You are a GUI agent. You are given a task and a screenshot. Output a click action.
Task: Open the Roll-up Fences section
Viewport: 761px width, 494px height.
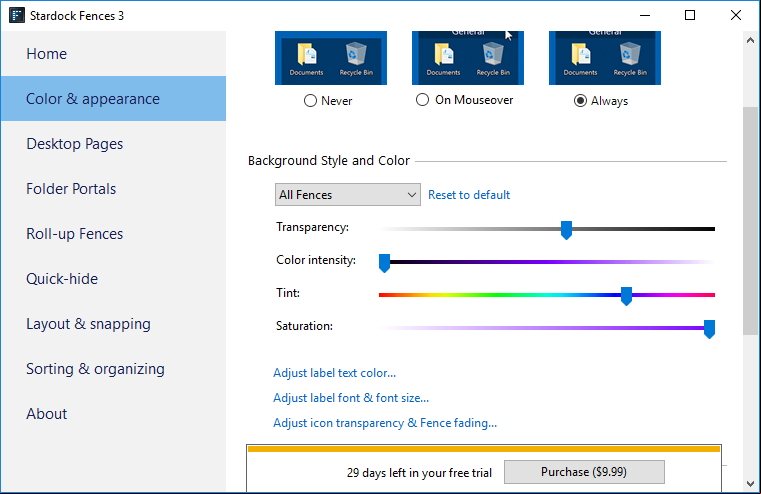click(114, 233)
